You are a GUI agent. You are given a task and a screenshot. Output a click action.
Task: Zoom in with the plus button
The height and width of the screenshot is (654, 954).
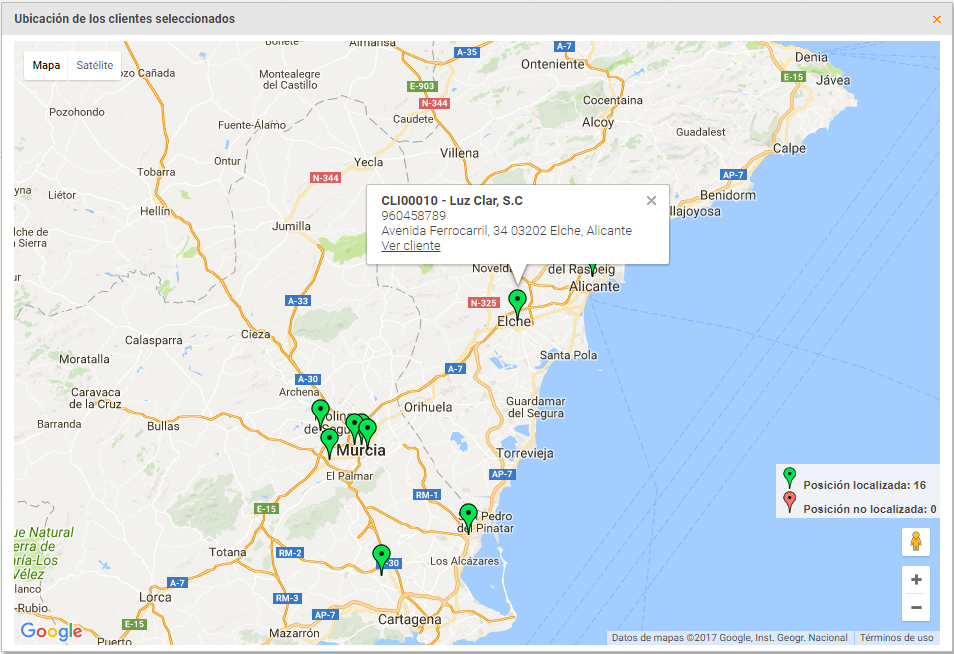pyautogui.click(x=915, y=580)
